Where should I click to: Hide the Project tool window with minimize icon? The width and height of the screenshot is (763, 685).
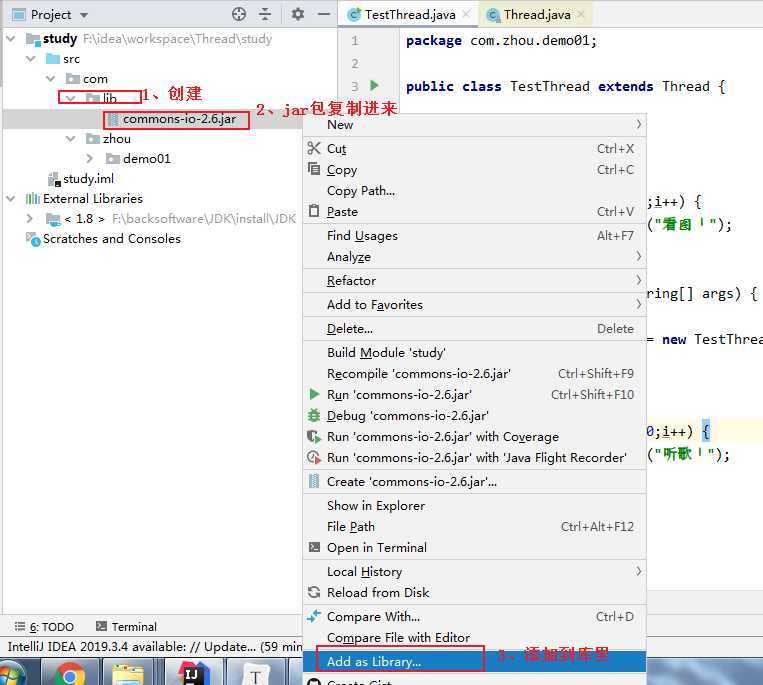point(324,14)
